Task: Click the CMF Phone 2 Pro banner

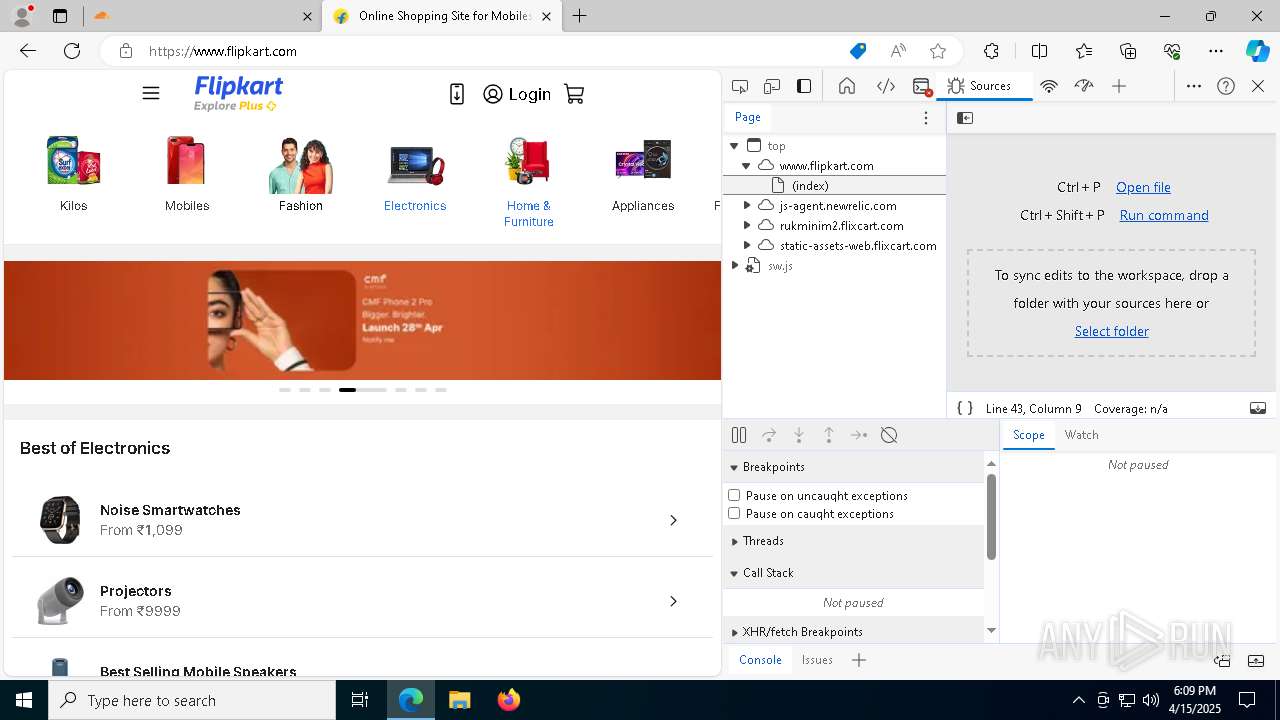Action: 362,320
